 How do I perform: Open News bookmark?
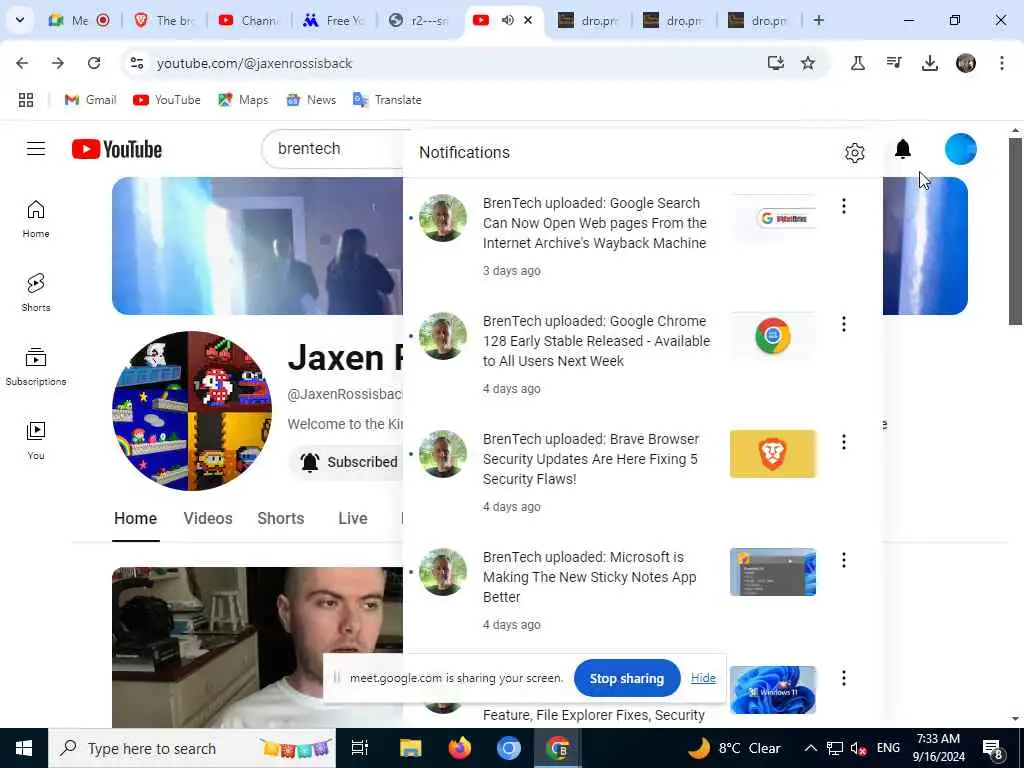(312, 100)
